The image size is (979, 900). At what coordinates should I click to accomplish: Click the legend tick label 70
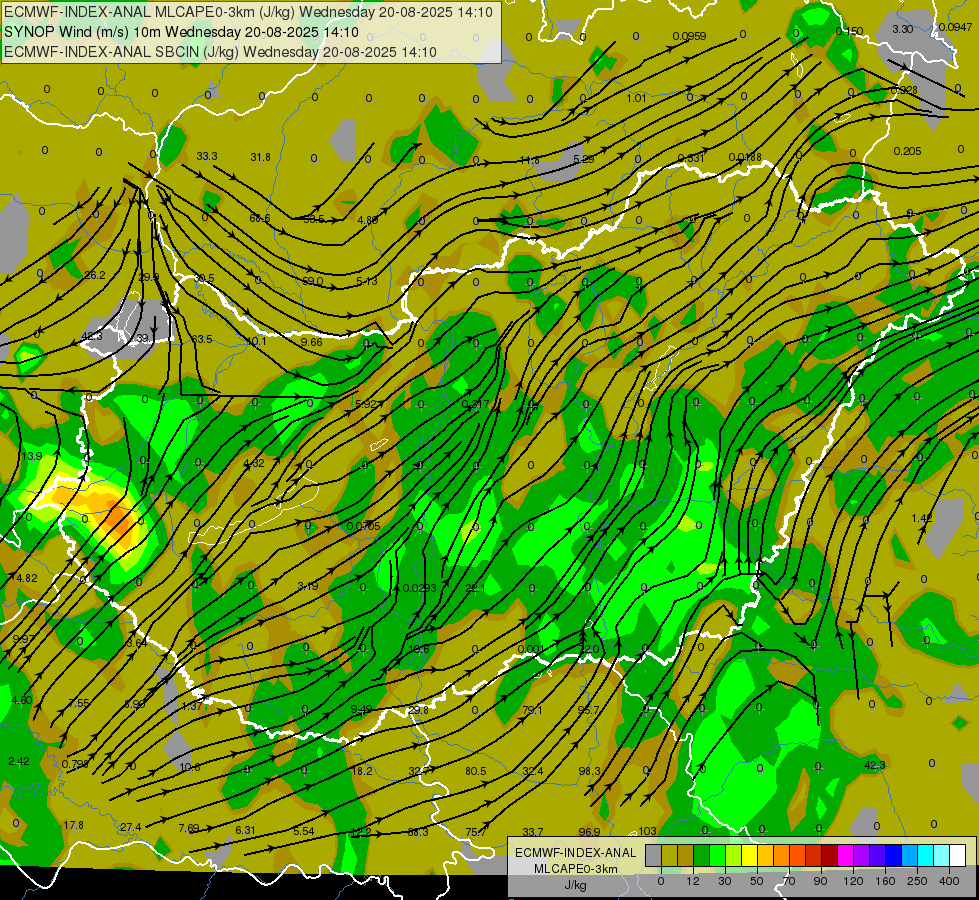[x=788, y=881]
